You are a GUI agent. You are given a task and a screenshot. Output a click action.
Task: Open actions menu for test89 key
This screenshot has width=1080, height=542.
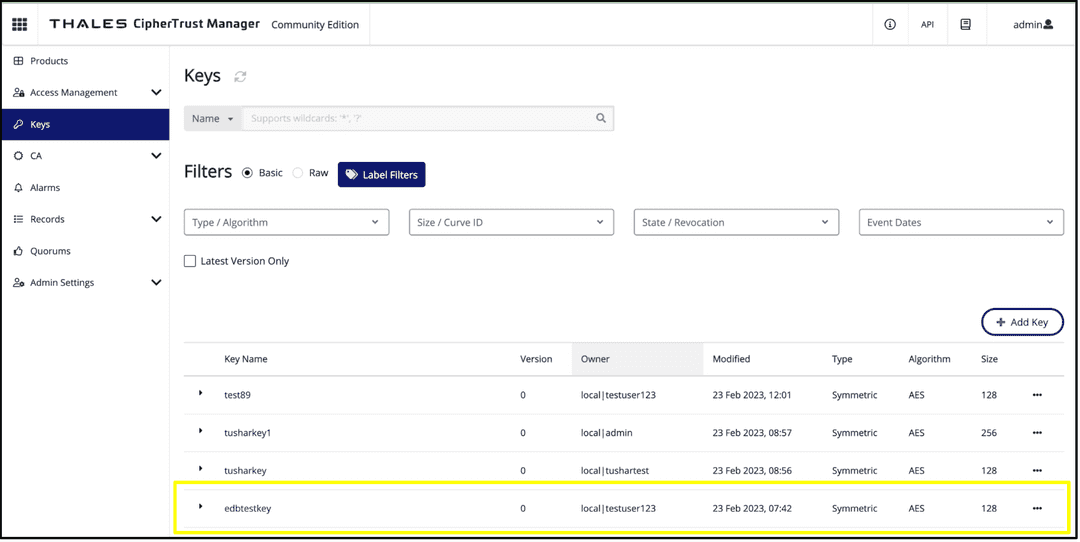1037,395
